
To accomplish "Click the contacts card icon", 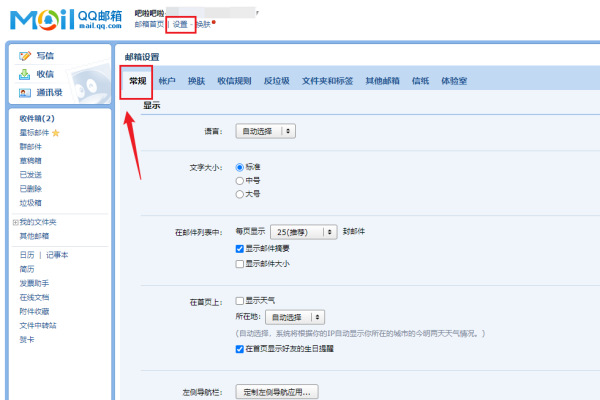I will click(x=25, y=93).
